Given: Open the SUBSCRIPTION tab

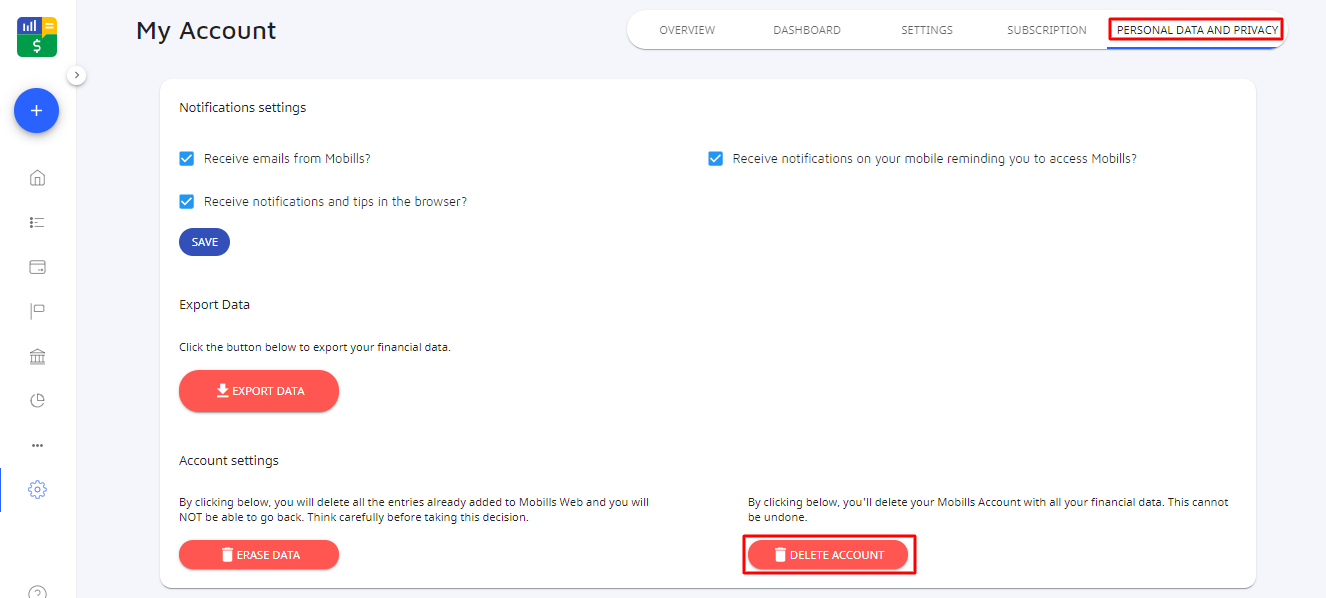Looking at the screenshot, I should click(x=1046, y=30).
